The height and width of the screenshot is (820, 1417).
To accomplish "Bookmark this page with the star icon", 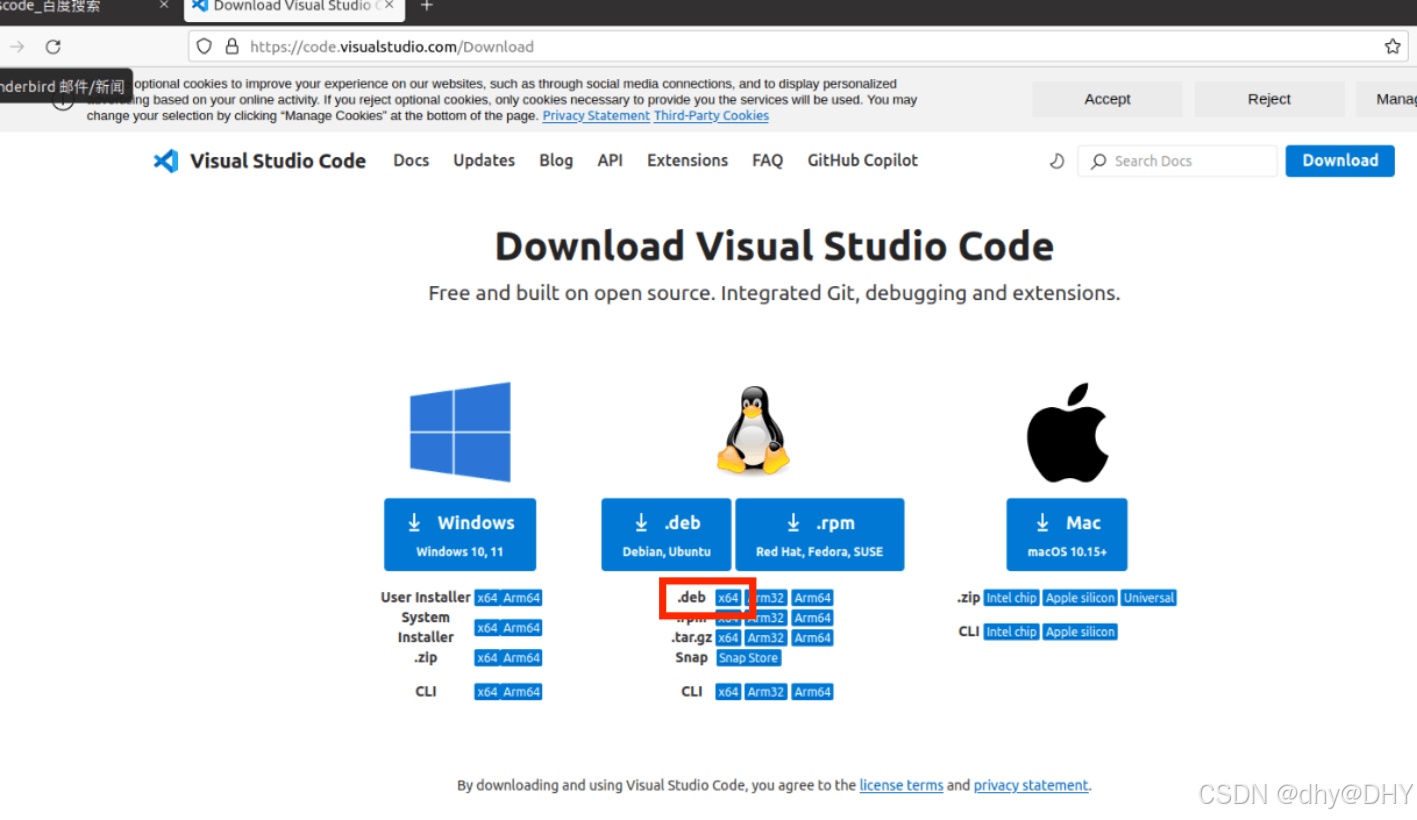I will (x=1392, y=46).
